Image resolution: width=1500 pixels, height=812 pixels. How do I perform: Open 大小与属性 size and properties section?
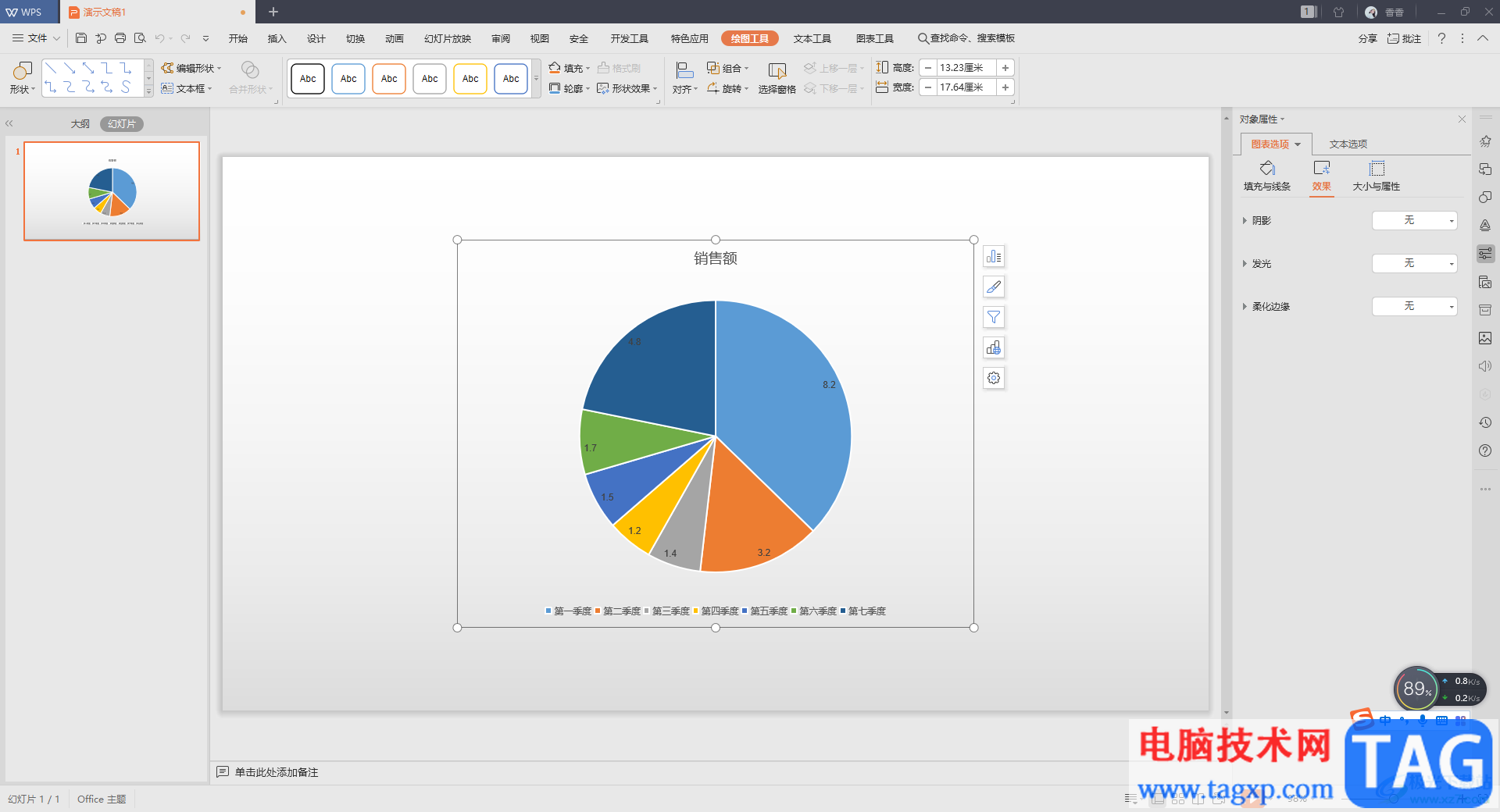(1377, 176)
